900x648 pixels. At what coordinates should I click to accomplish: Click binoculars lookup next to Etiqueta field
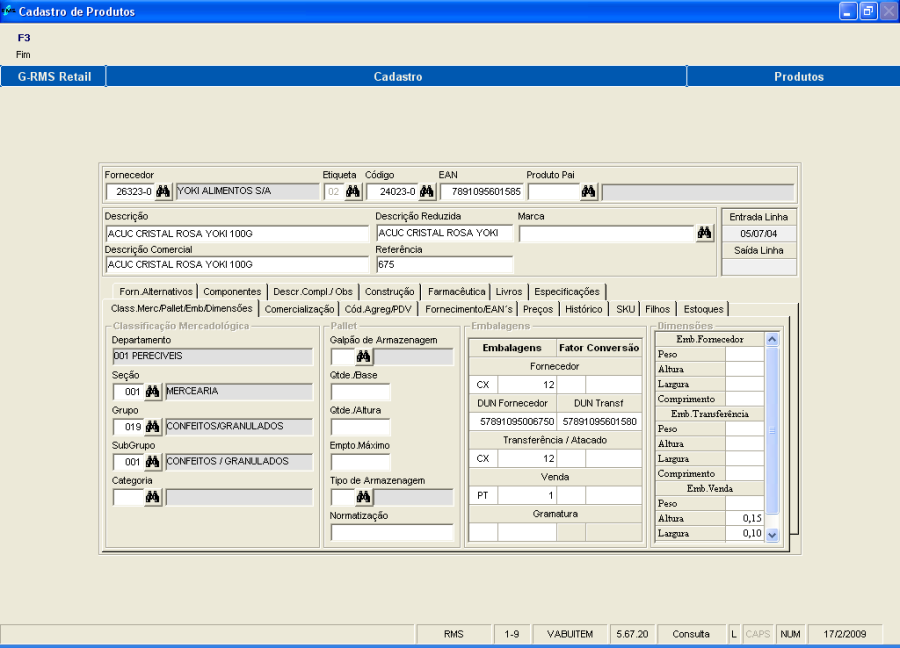pos(353,192)
